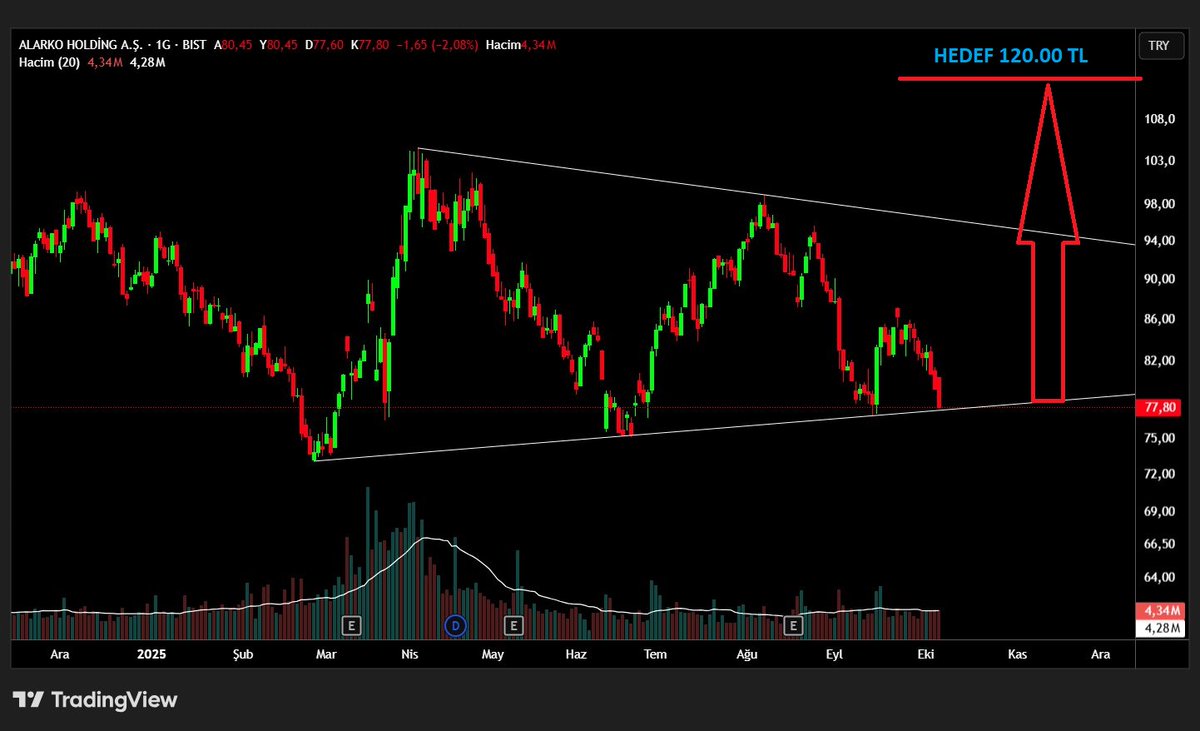Click the D77,60 low value
Screen dimensions: 1200x731
pos(325,45)
